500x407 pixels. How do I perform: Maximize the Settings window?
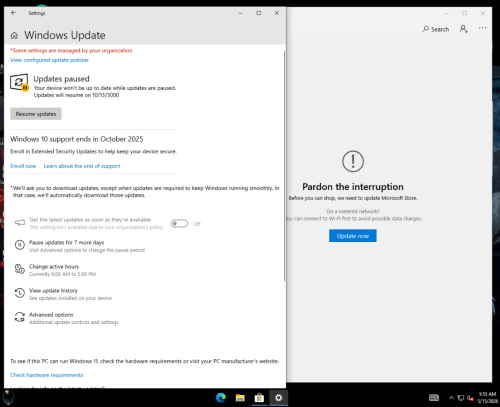tap(259, 13)
